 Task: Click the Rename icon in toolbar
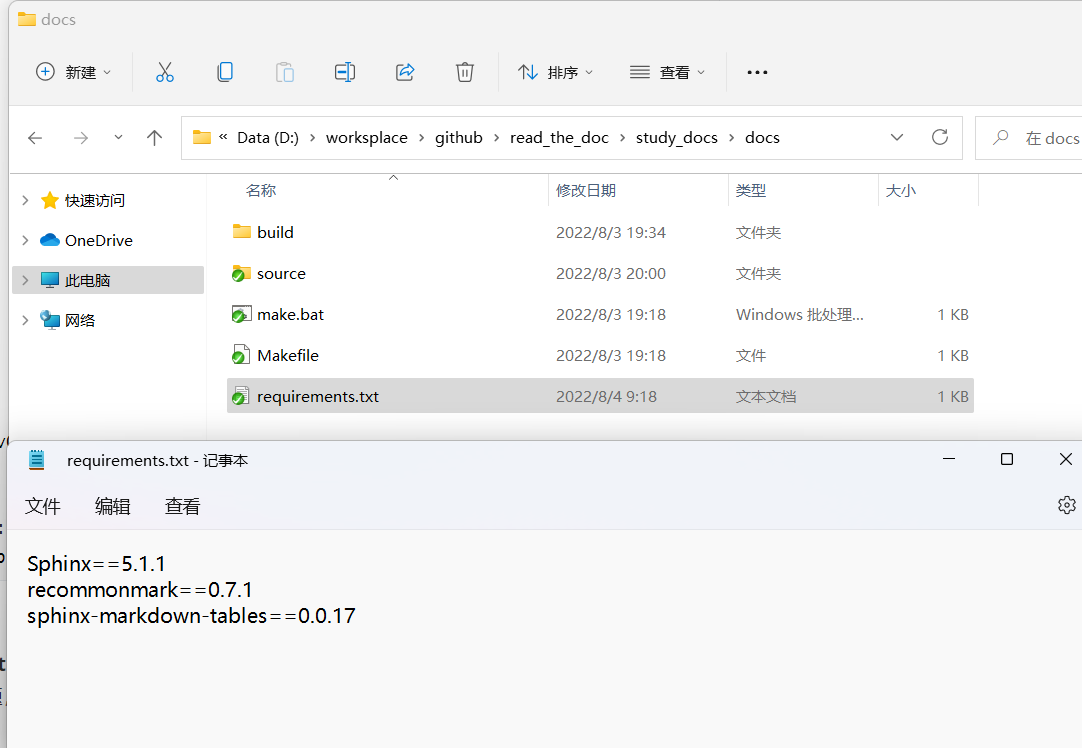(345, 72)
